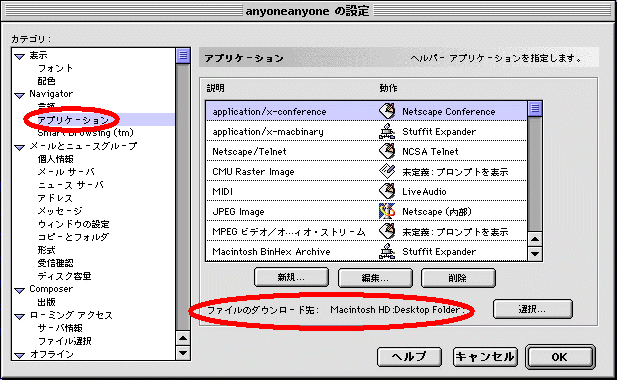Select Netscape/Telnet row
Viewport: 617px width, 380px height.
(366, 151)
